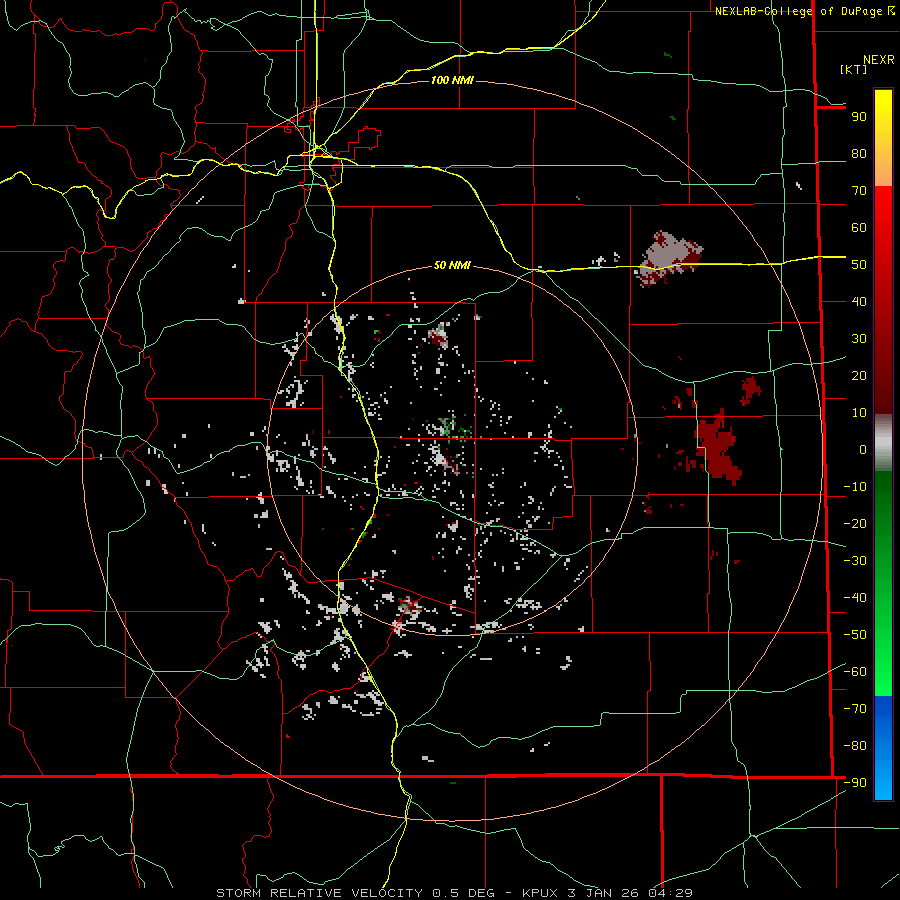Click the -80 value on velocity scale
Image resolution: width=900 pixels, height=900 pixels.
pyautogui.click(x=855, y=746)
